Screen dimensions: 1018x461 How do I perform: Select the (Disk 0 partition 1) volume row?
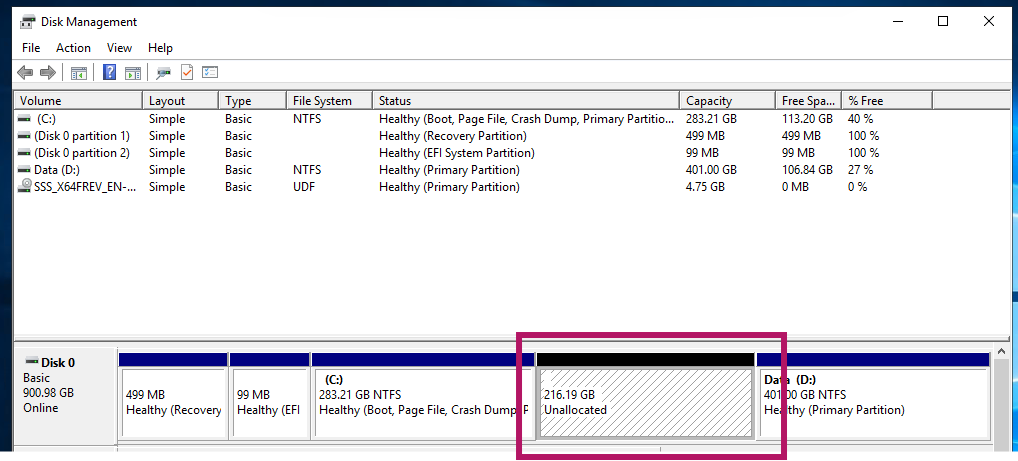click(x=82, y=136)
